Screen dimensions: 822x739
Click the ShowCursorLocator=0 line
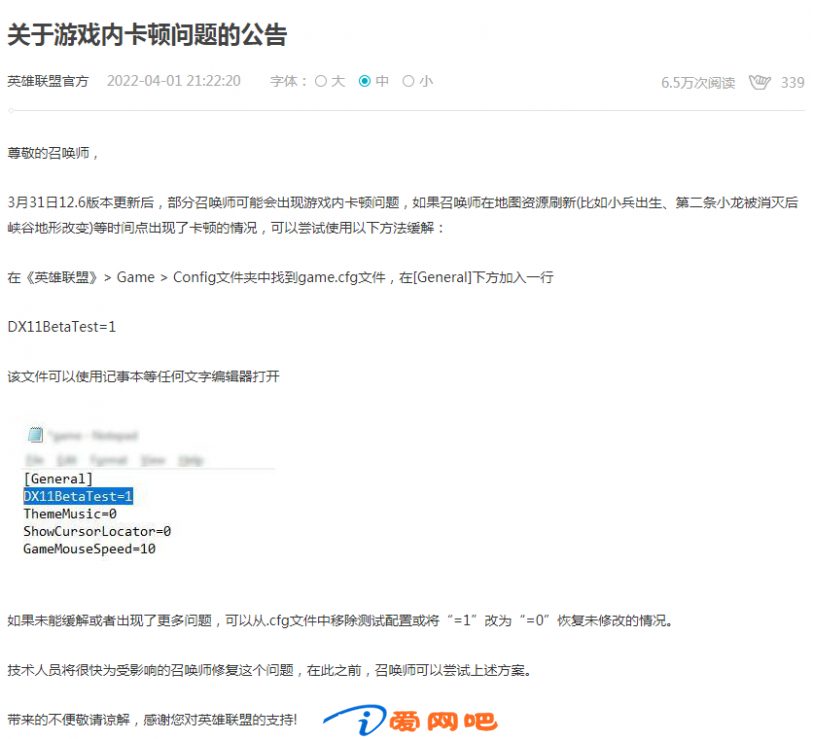pos(97,531)
